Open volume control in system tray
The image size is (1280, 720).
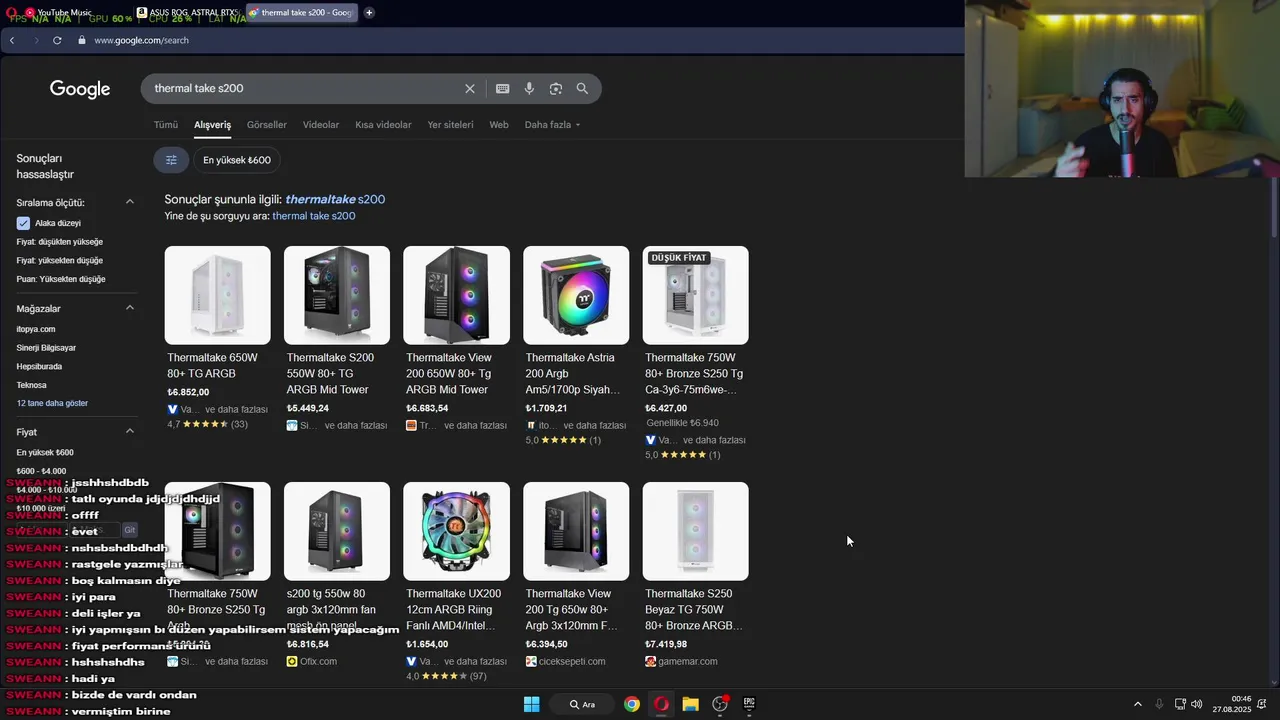click(x=1196, y=704)
